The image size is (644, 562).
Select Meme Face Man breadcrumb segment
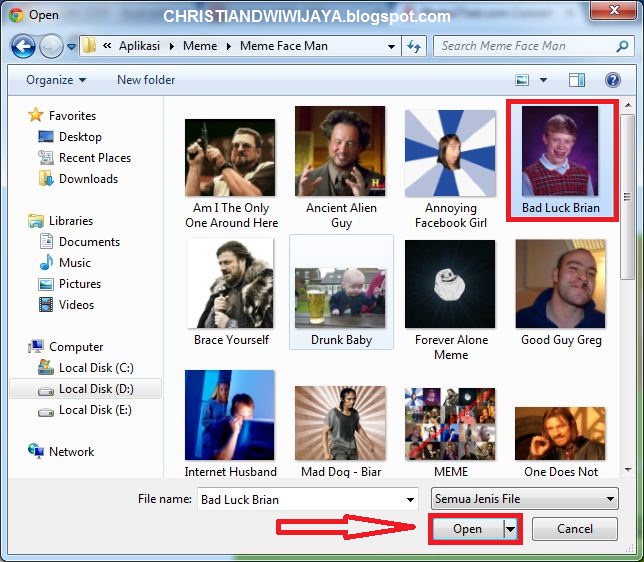point(284,46)
